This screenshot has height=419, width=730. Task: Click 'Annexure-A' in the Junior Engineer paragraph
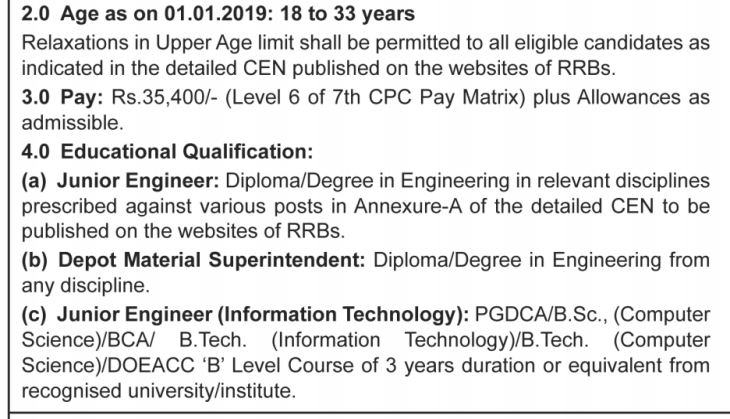(x=408, y=206)
